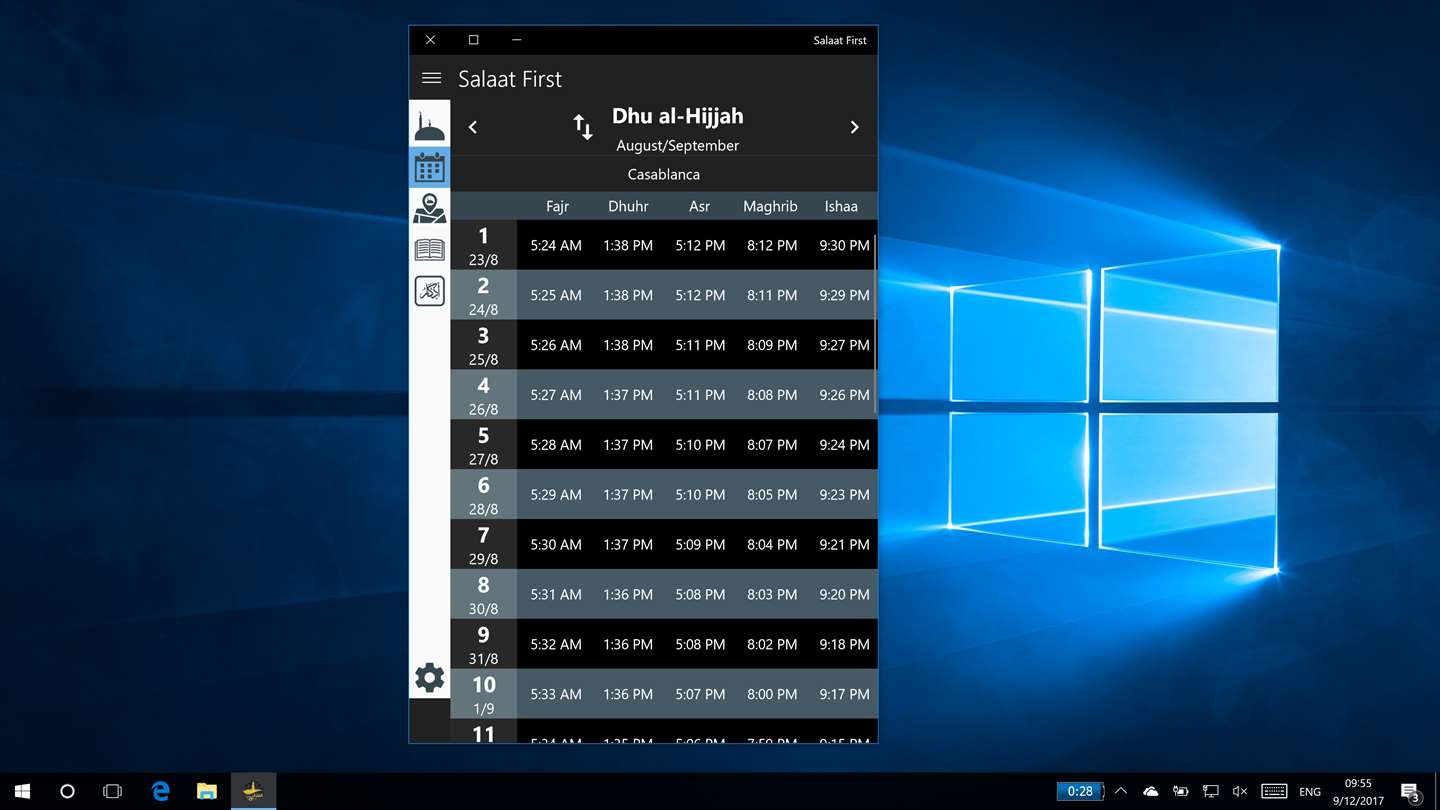Open File Explorer from the taskbar

207,791
